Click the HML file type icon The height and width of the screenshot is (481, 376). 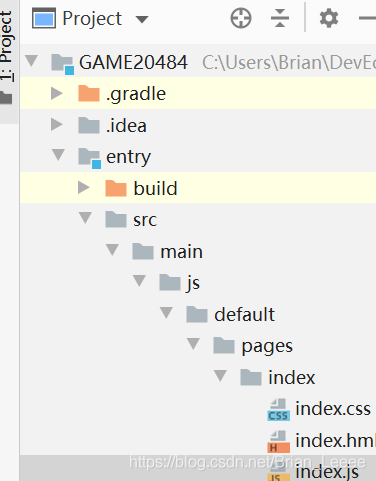point(278,442)
